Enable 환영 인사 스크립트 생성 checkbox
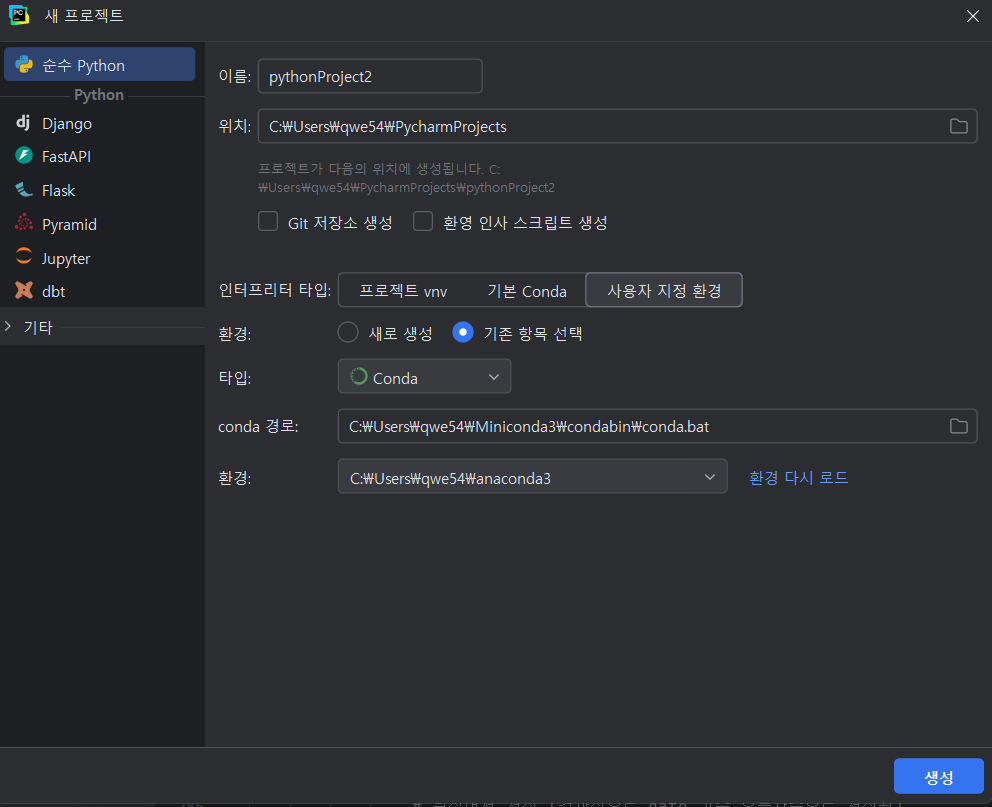Image resolution: width=992 pixels, height=807 pixels. (423, 222)
